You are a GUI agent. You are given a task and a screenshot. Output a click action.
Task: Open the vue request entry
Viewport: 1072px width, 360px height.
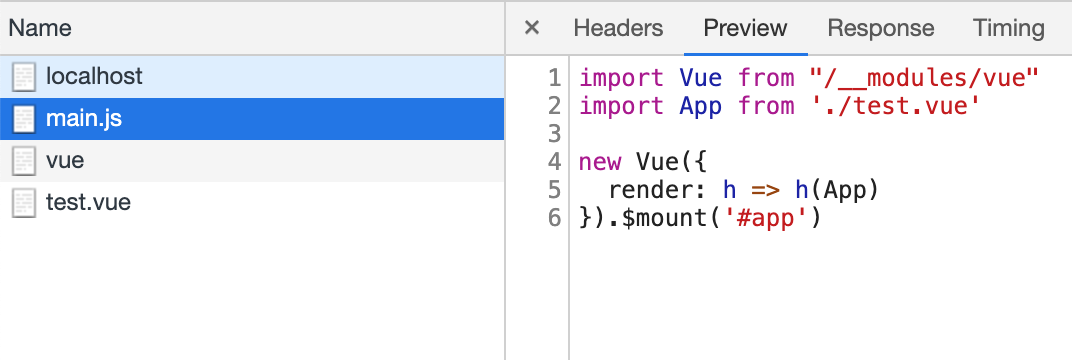tap(252, 161)
